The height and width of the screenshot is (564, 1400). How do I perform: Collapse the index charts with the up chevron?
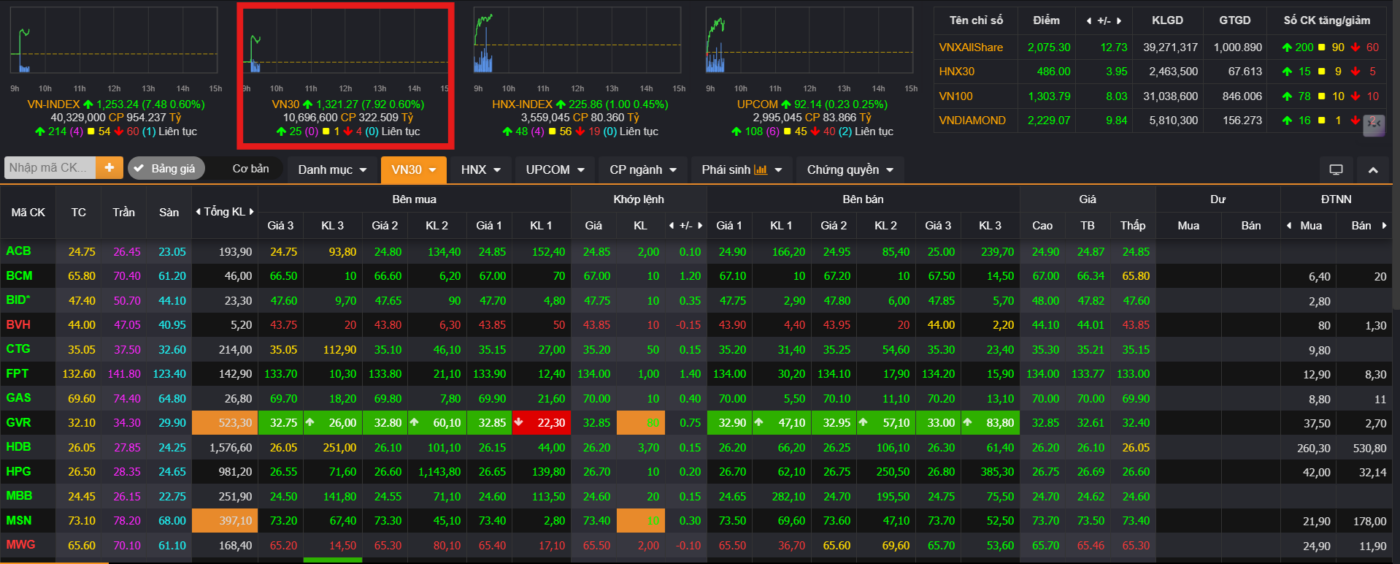1372,169
